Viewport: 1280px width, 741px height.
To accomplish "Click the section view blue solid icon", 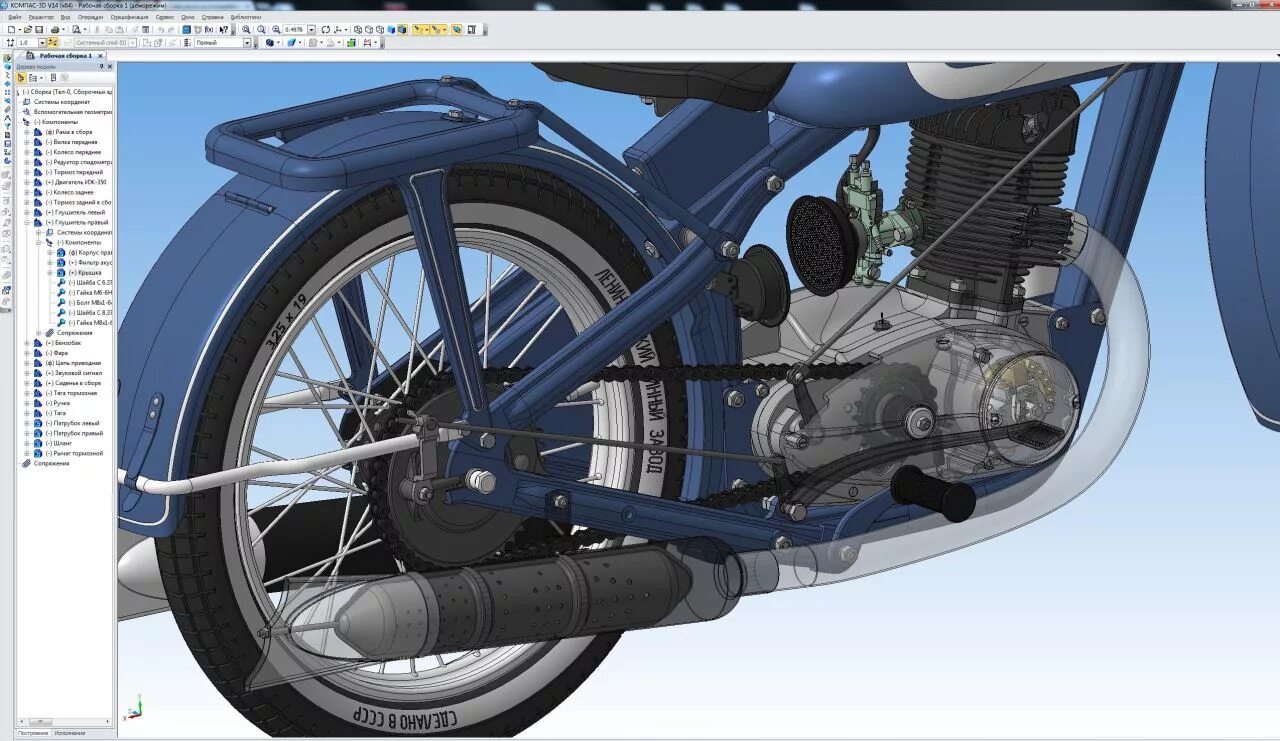I will point(291,42).
